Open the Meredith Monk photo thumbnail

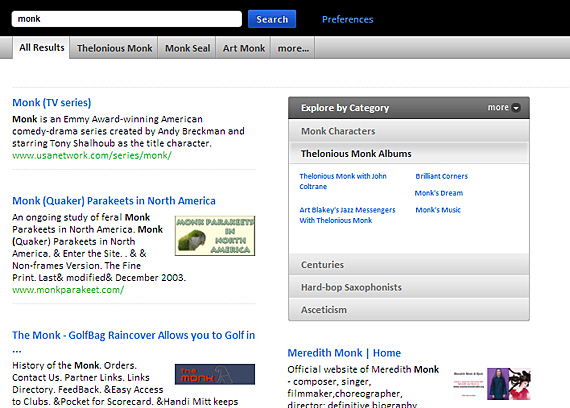coord(509,384)
